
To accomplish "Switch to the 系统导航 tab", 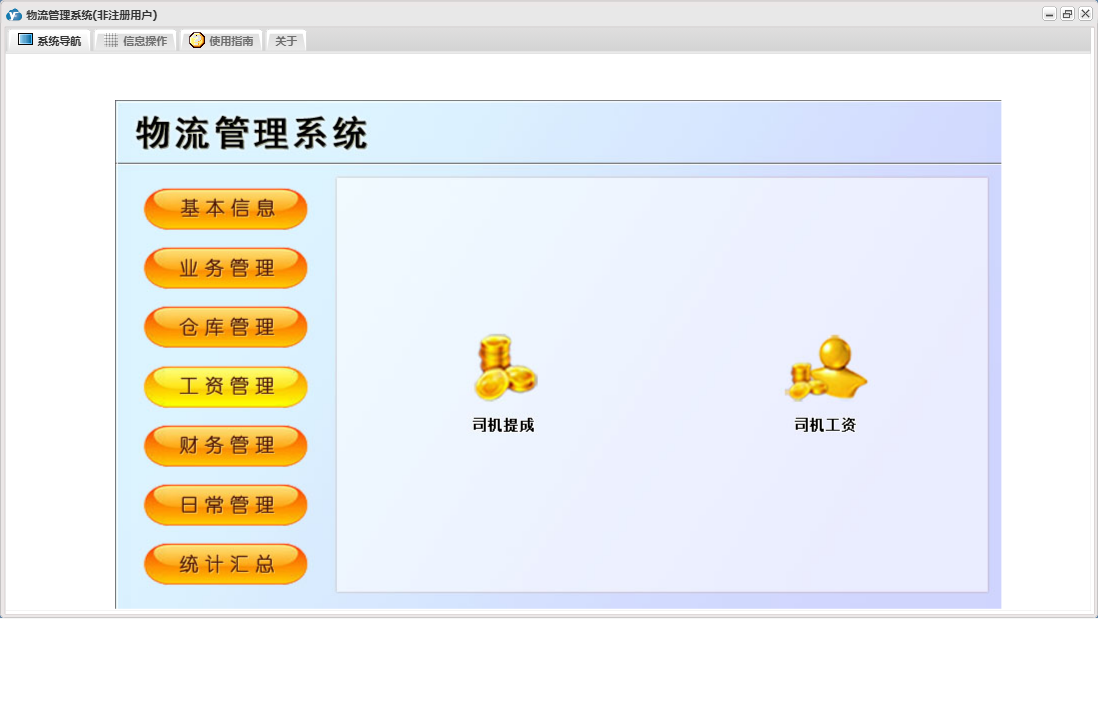I will 49,41.
